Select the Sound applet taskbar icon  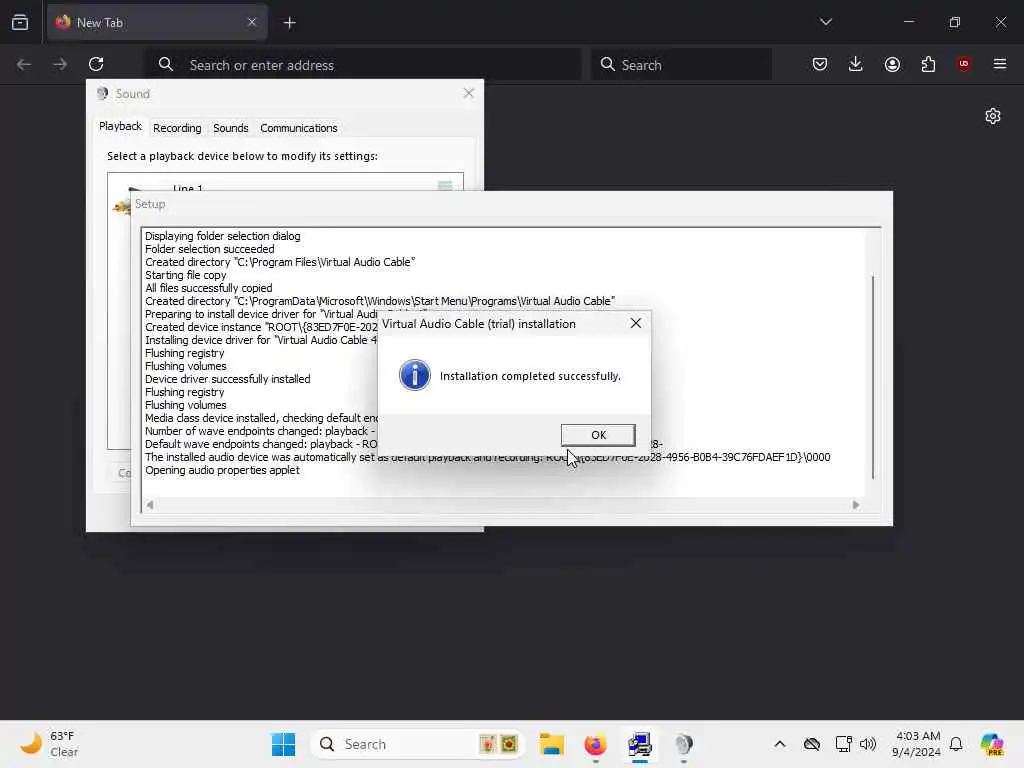click(683, 744)
